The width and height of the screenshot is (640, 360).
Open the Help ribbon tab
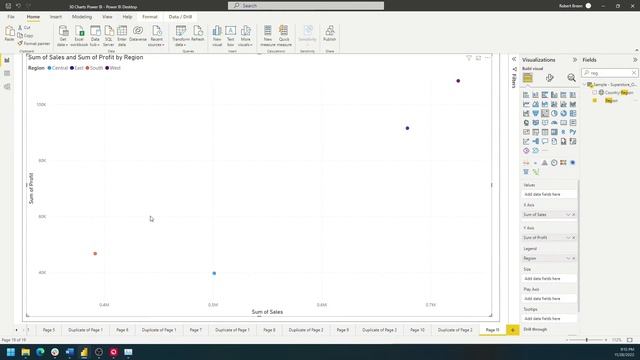click(127, 17)
